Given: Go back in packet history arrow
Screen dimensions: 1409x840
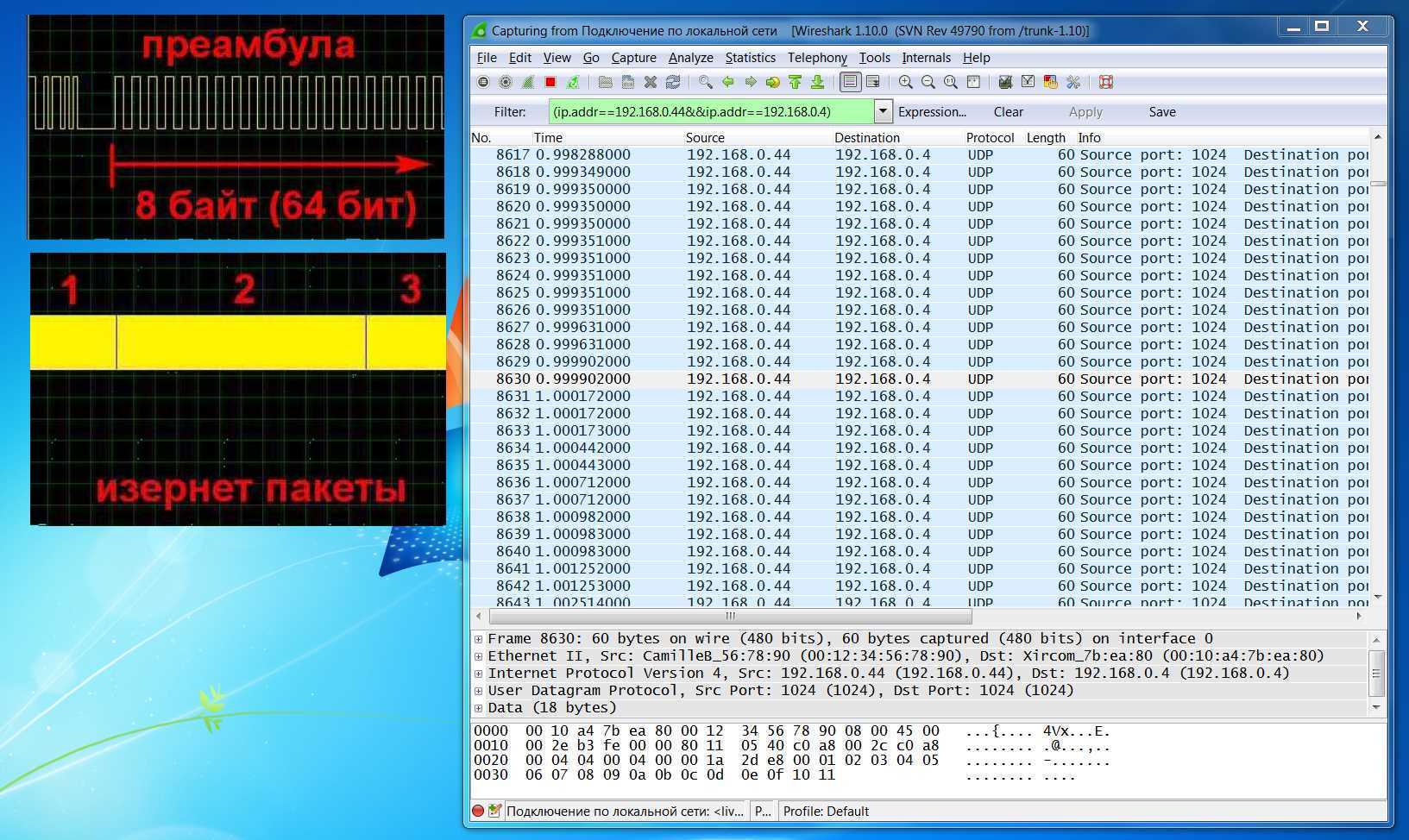Looking at the screenshot, I should click(728, 82).
